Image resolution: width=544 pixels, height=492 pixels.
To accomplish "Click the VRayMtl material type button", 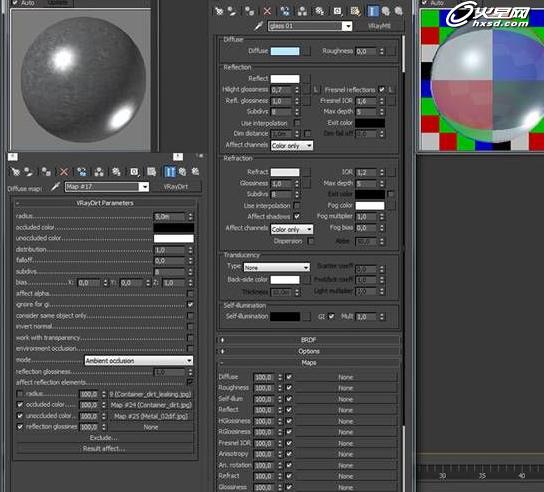I will pyautogui.click(x=379, y=26).
